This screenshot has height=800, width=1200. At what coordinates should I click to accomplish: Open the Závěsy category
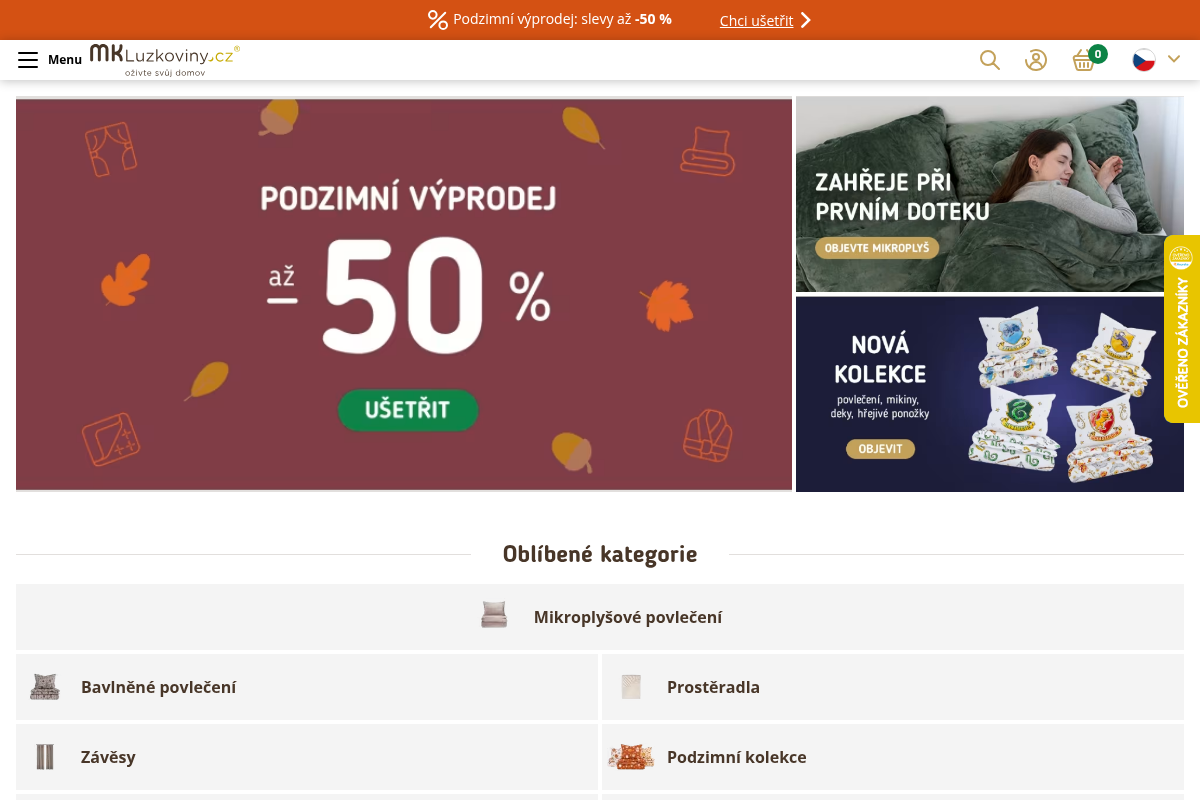307,757
